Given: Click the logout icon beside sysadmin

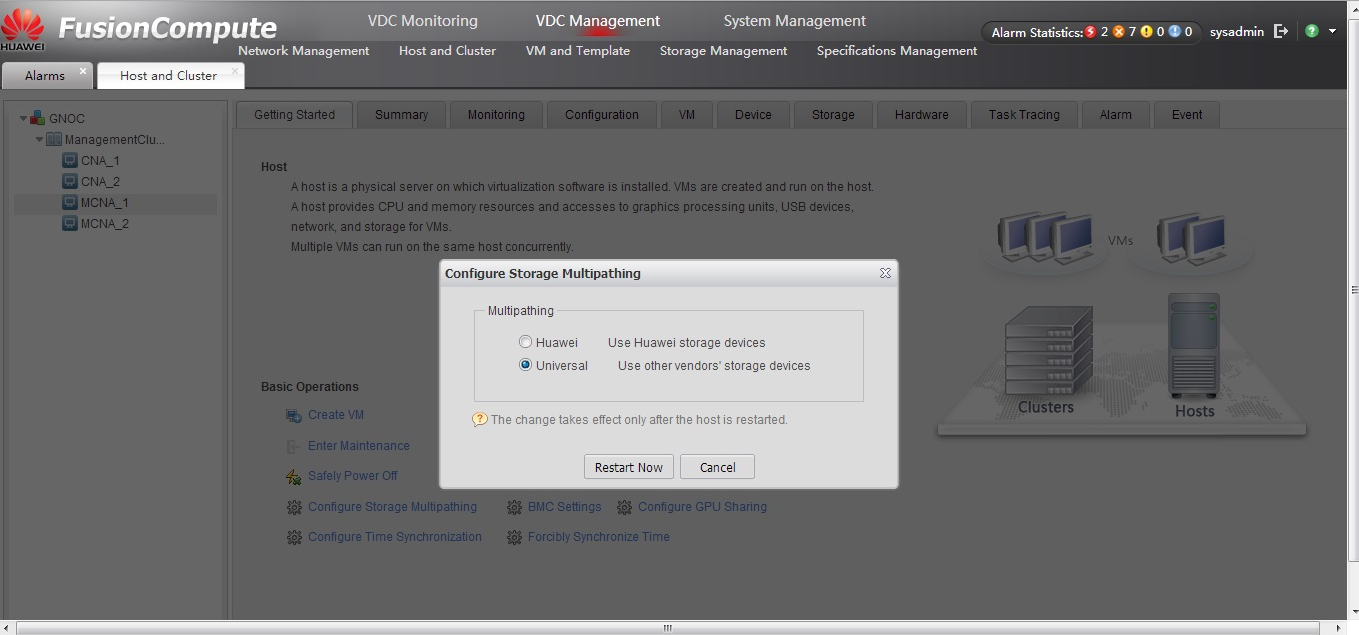Looking at the screenshot, I should [1281, 32].
